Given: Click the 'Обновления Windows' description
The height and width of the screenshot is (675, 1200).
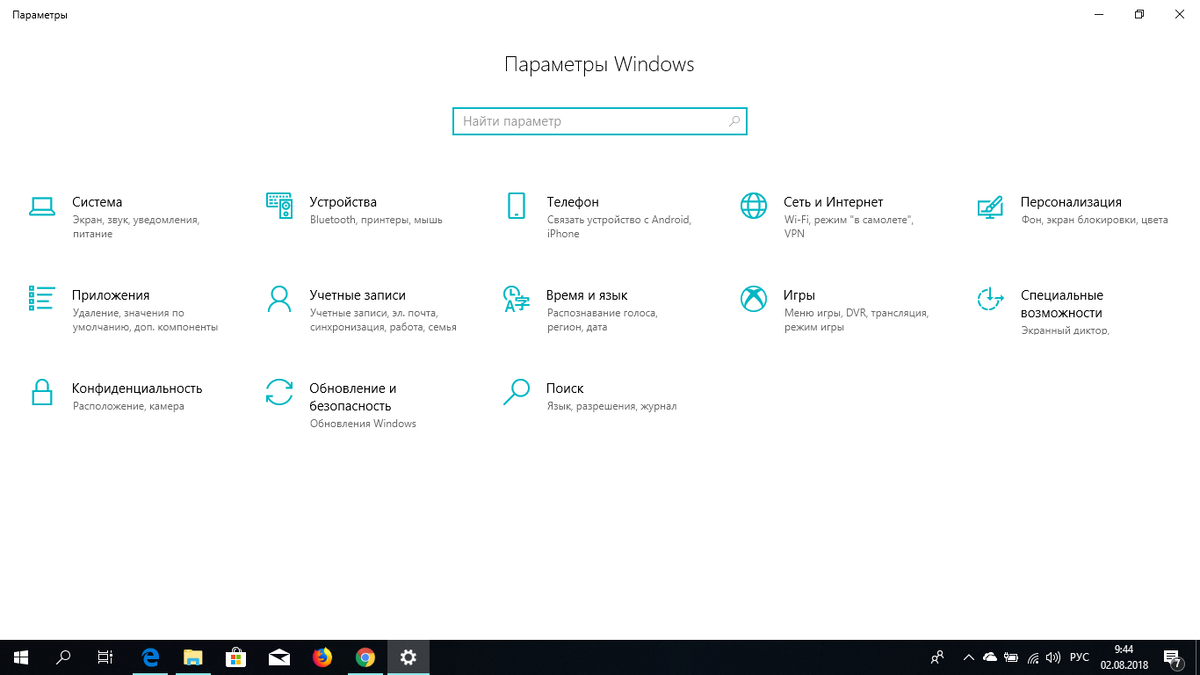Looking at the screenshot, I should (363, 424).
